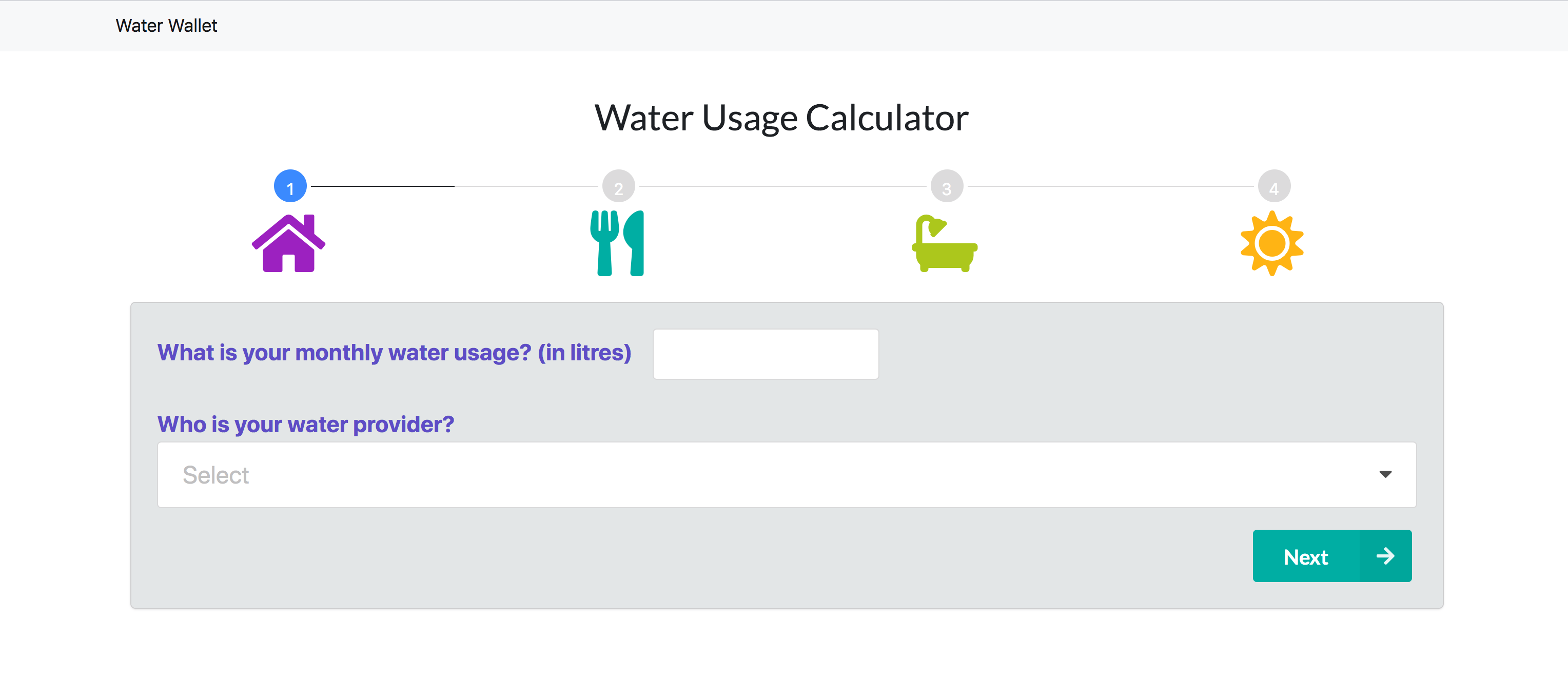Click the progress line between steps 2 and 3

click(782, 186)
